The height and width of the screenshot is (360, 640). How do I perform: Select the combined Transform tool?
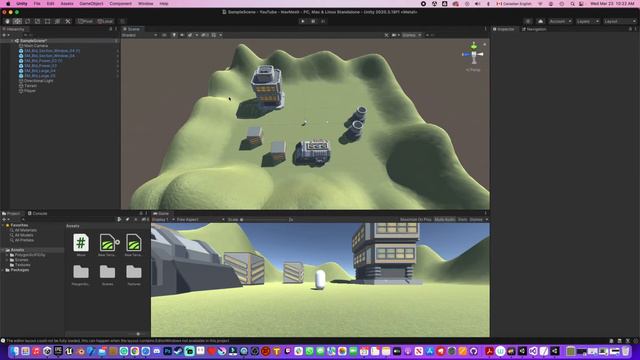(58, 21)
